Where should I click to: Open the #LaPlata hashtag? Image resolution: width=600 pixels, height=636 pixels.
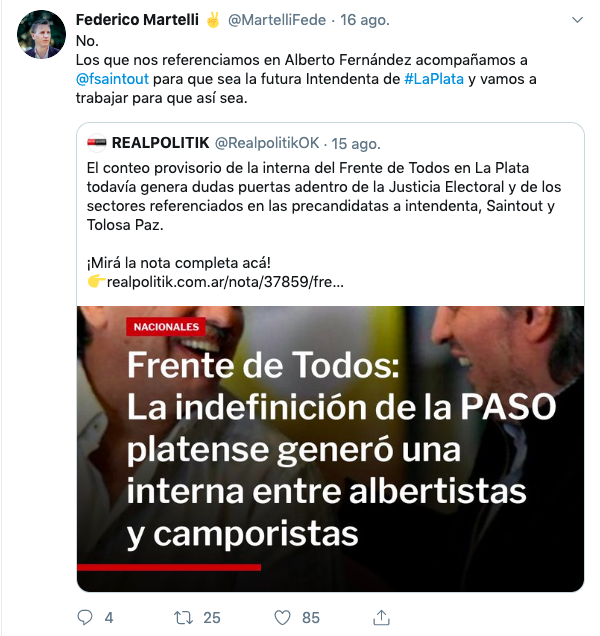434,79
